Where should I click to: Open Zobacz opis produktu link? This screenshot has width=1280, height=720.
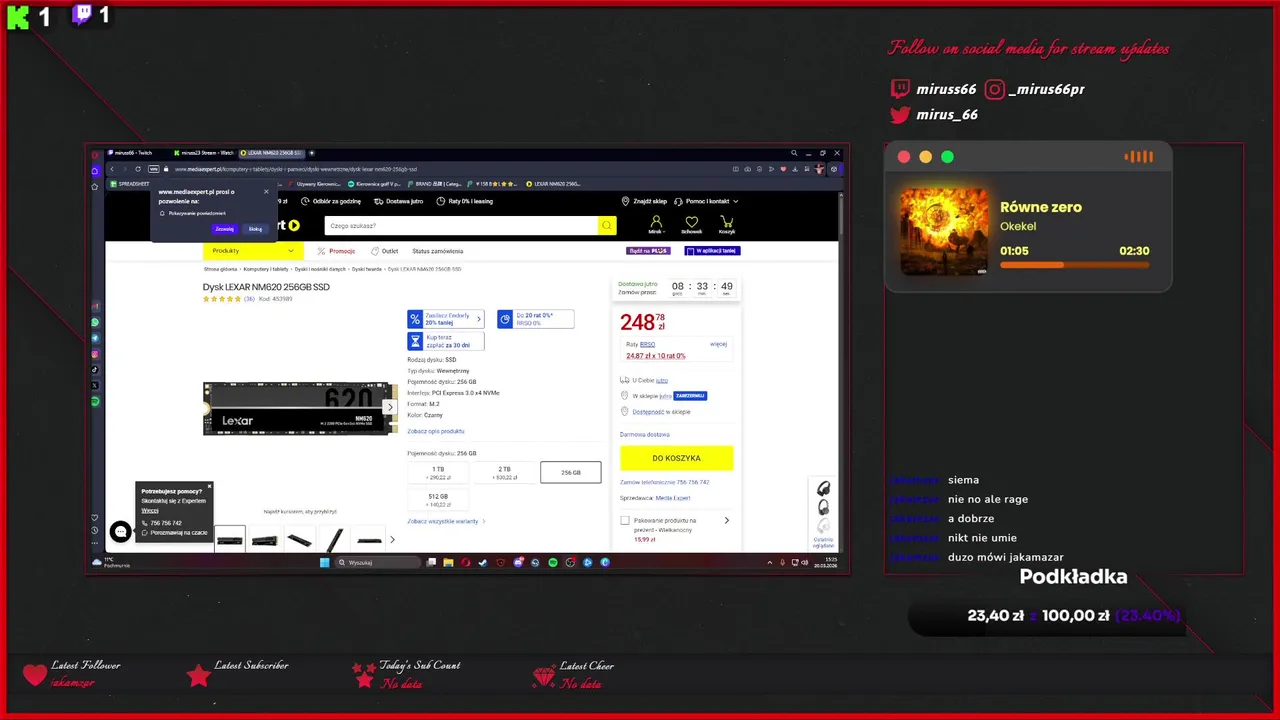pyautogui.click(x=436, y=431)
